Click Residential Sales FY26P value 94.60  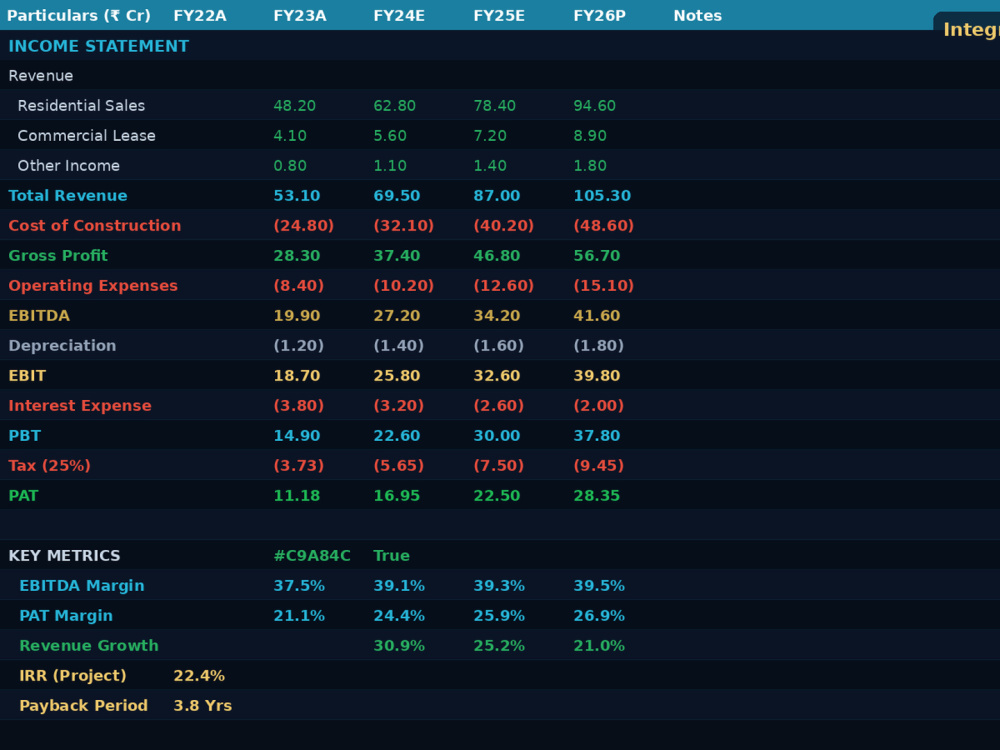click(594, 106)
